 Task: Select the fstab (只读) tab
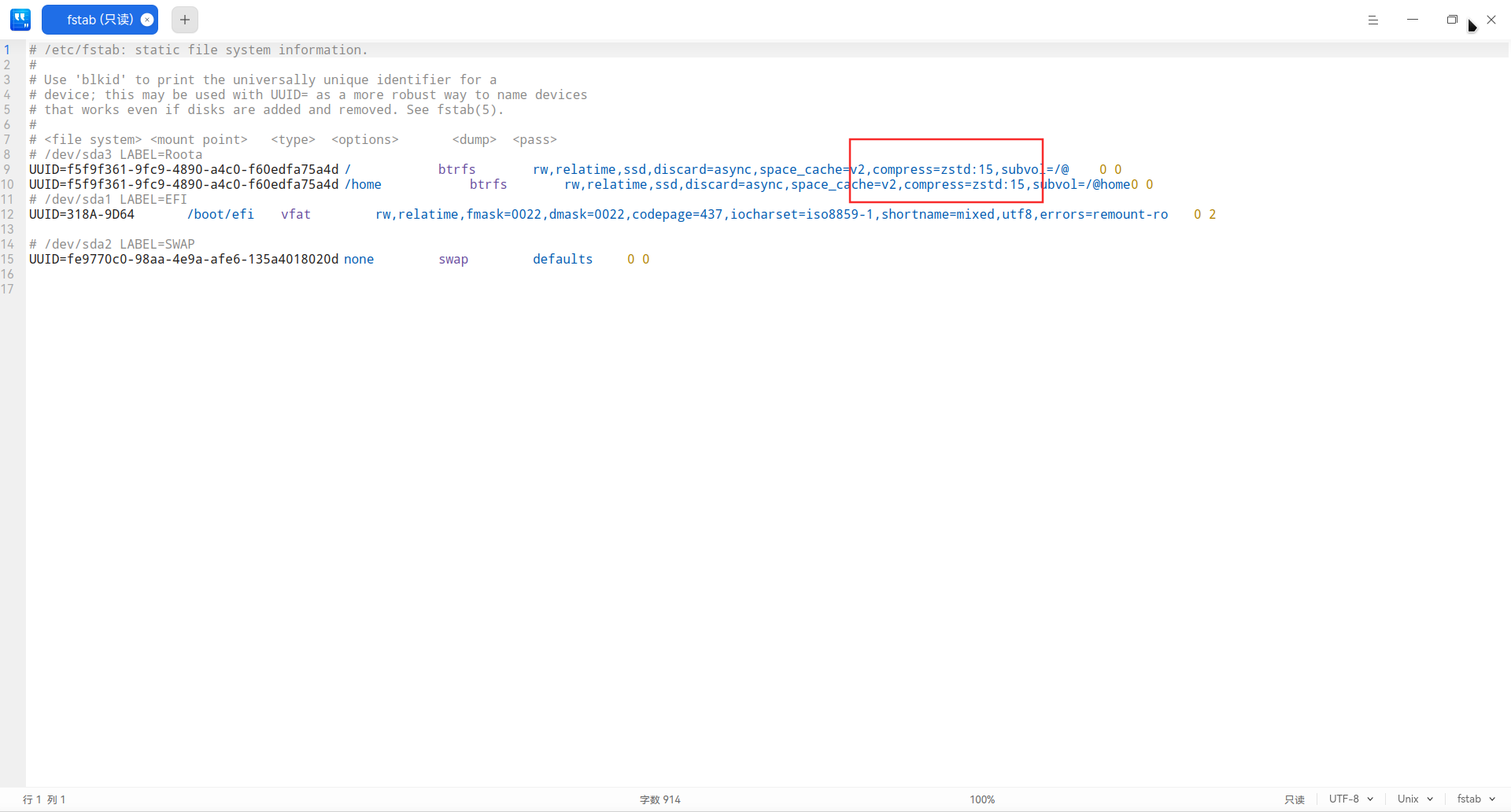(x=100, y=20)
